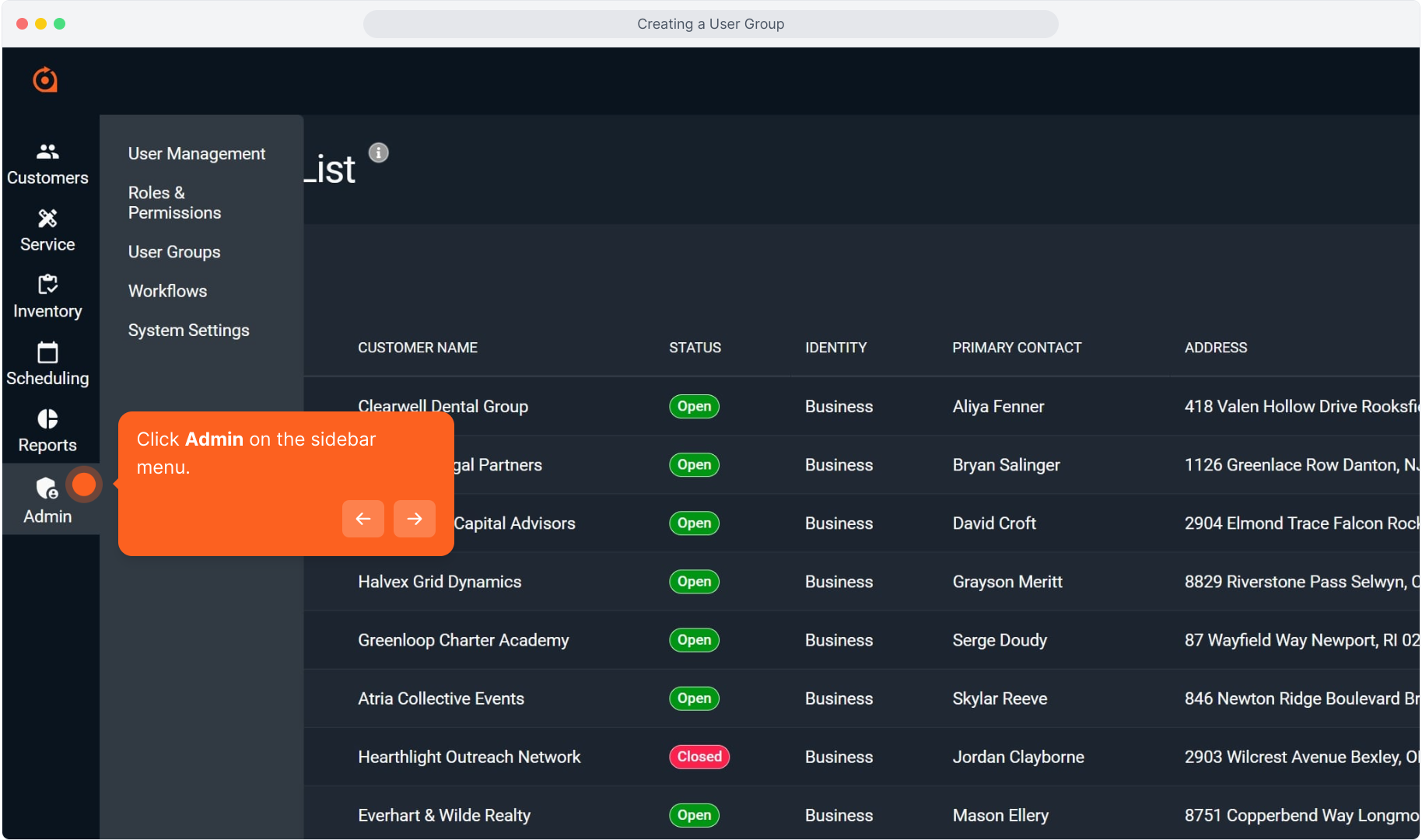The width and height of the screenshot is (1422, 840).
Task: Select User Groups in admin menu
Action: click(x=174, y=252)
